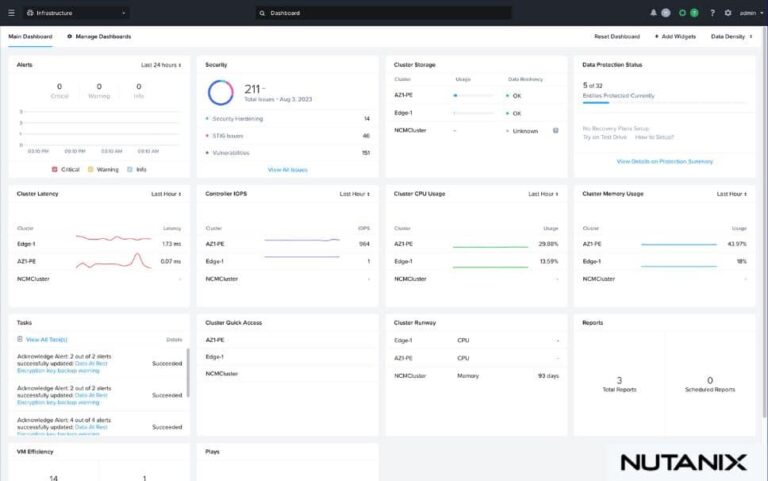Click the Vulnerabilities row
This screenshot has width=768, height=481.
(x=288, y=153)
